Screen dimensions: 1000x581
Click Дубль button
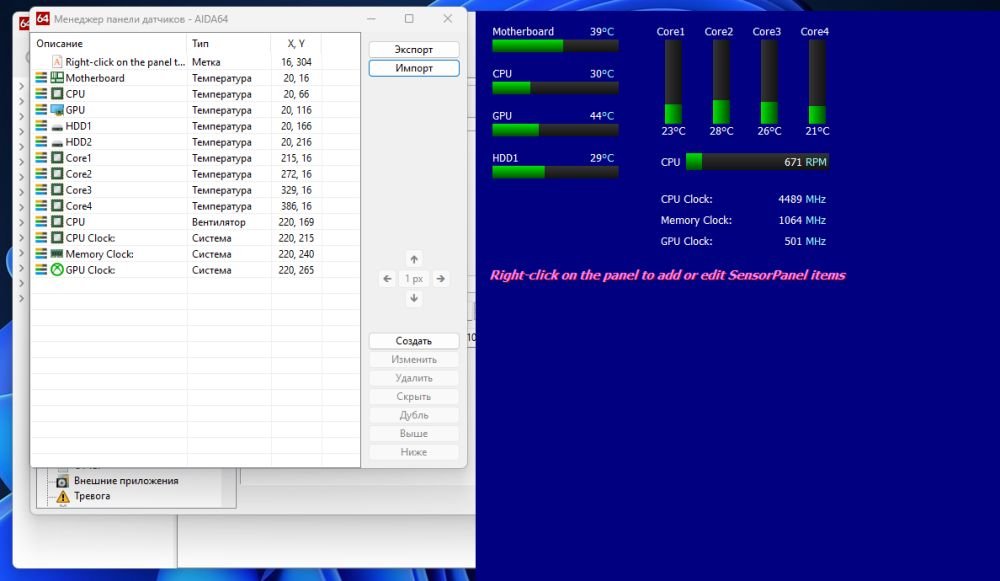point(414,415)
